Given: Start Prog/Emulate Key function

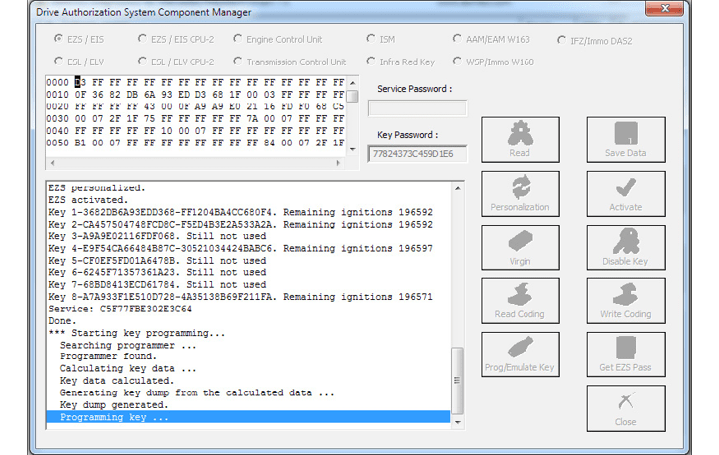Looking at the screenshot, I should 520,354.
